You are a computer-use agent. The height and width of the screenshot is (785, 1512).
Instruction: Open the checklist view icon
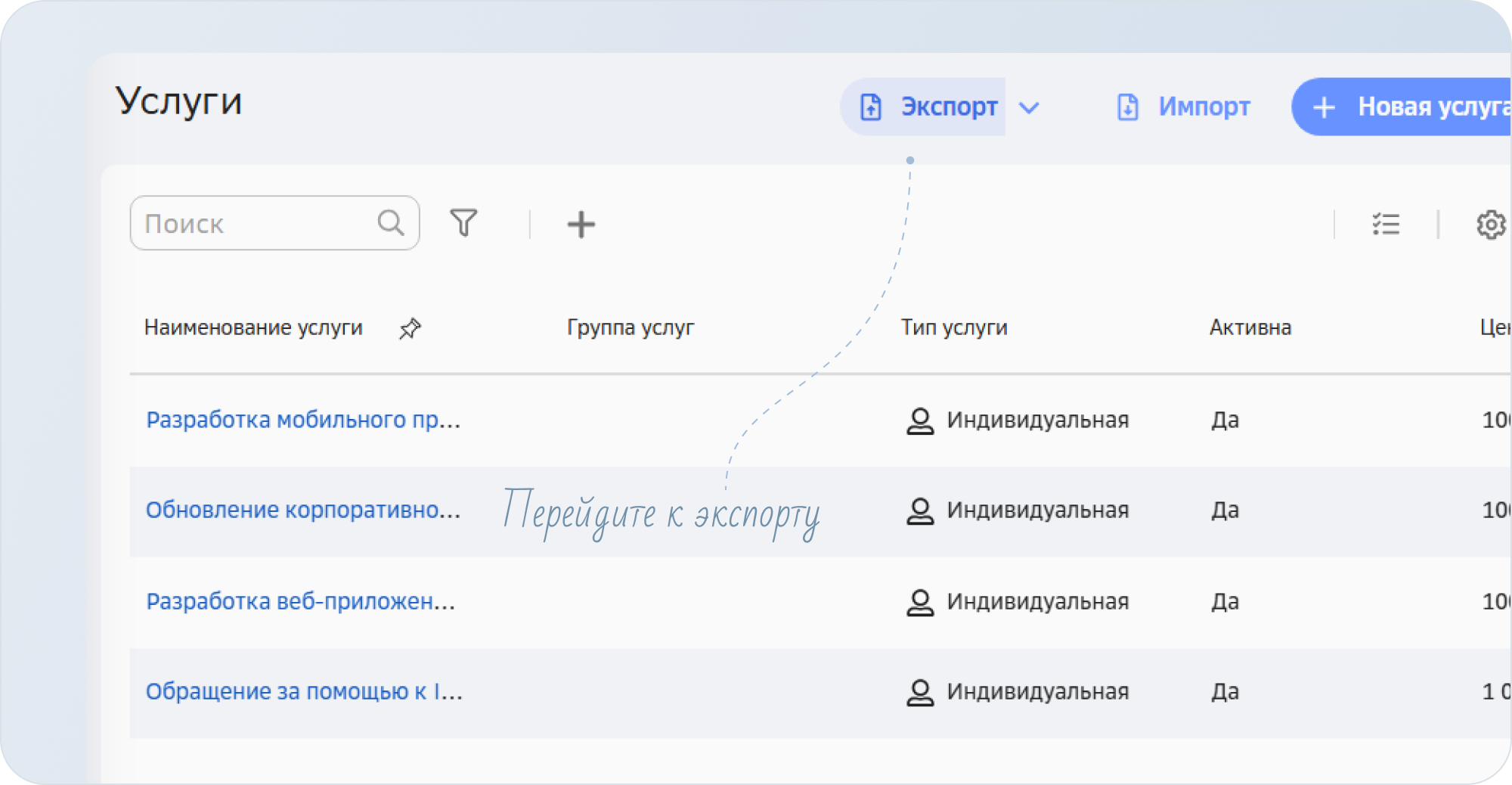pyautogui.click(x=1386, y=225)
